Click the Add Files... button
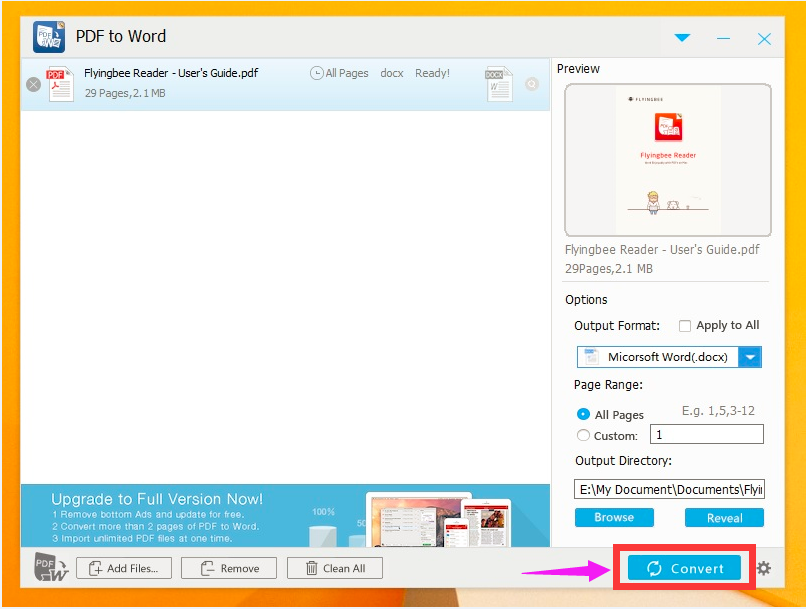806x609 pixels. [124, 568]
